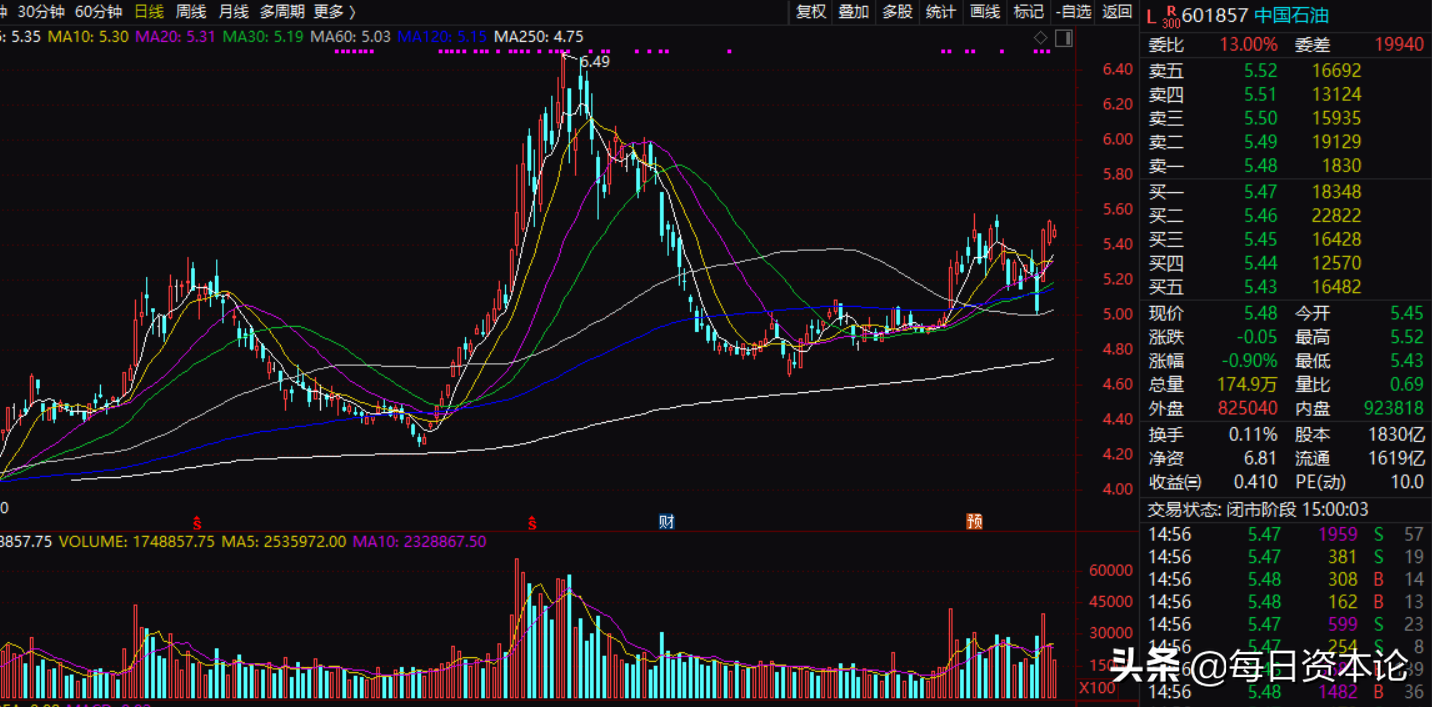1432x707 pixels.
Task: Open the orange 预 forecast marker
Action: tap(974, 521)
